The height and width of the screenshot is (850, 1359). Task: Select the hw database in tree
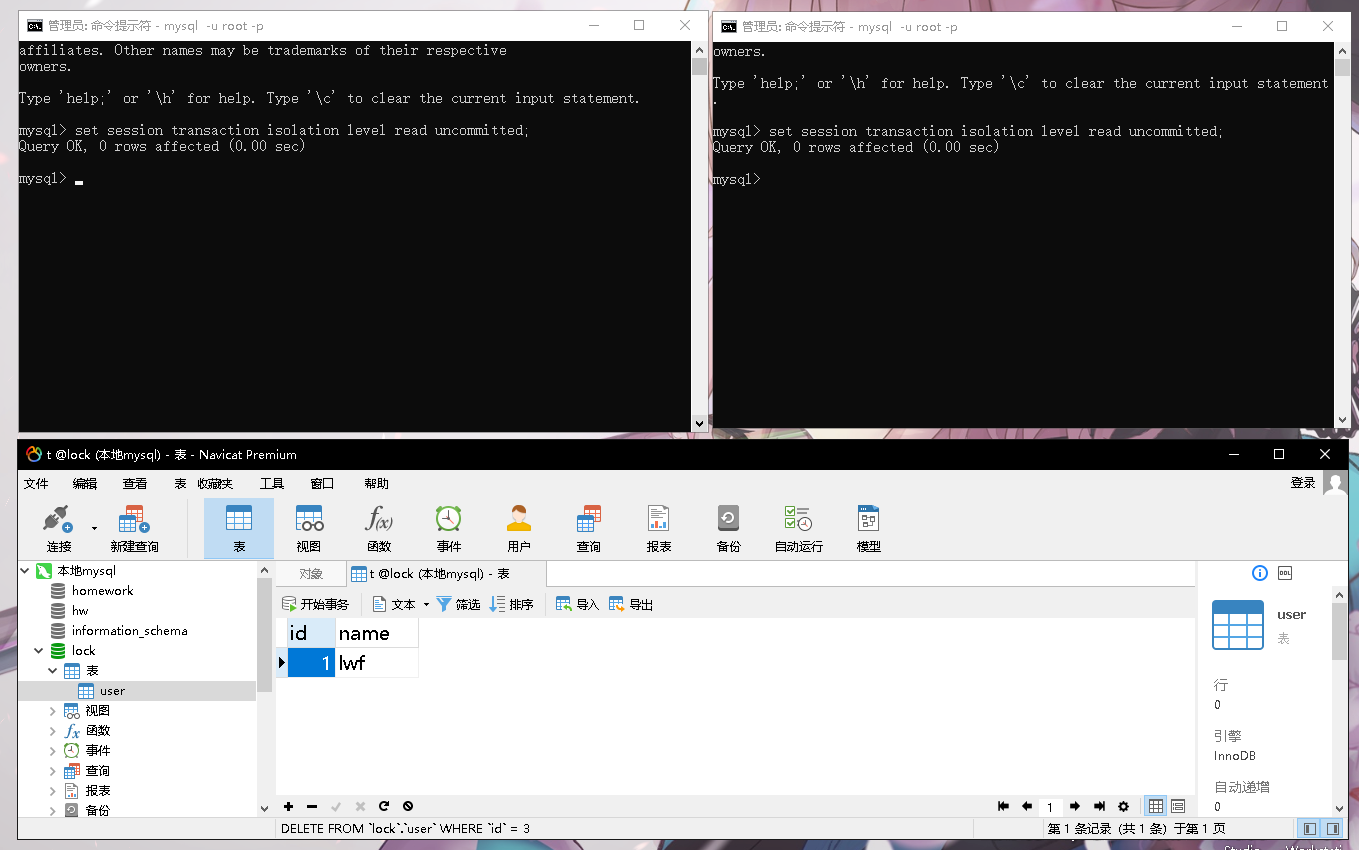(80, 611)
